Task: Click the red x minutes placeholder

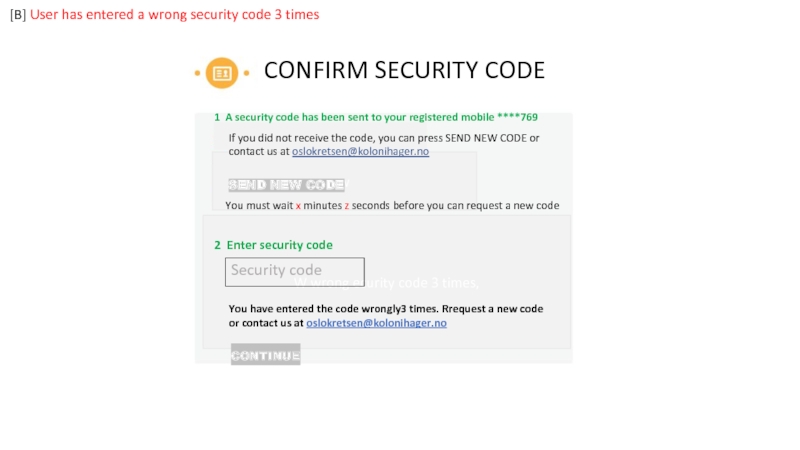Action: point(298,206)
